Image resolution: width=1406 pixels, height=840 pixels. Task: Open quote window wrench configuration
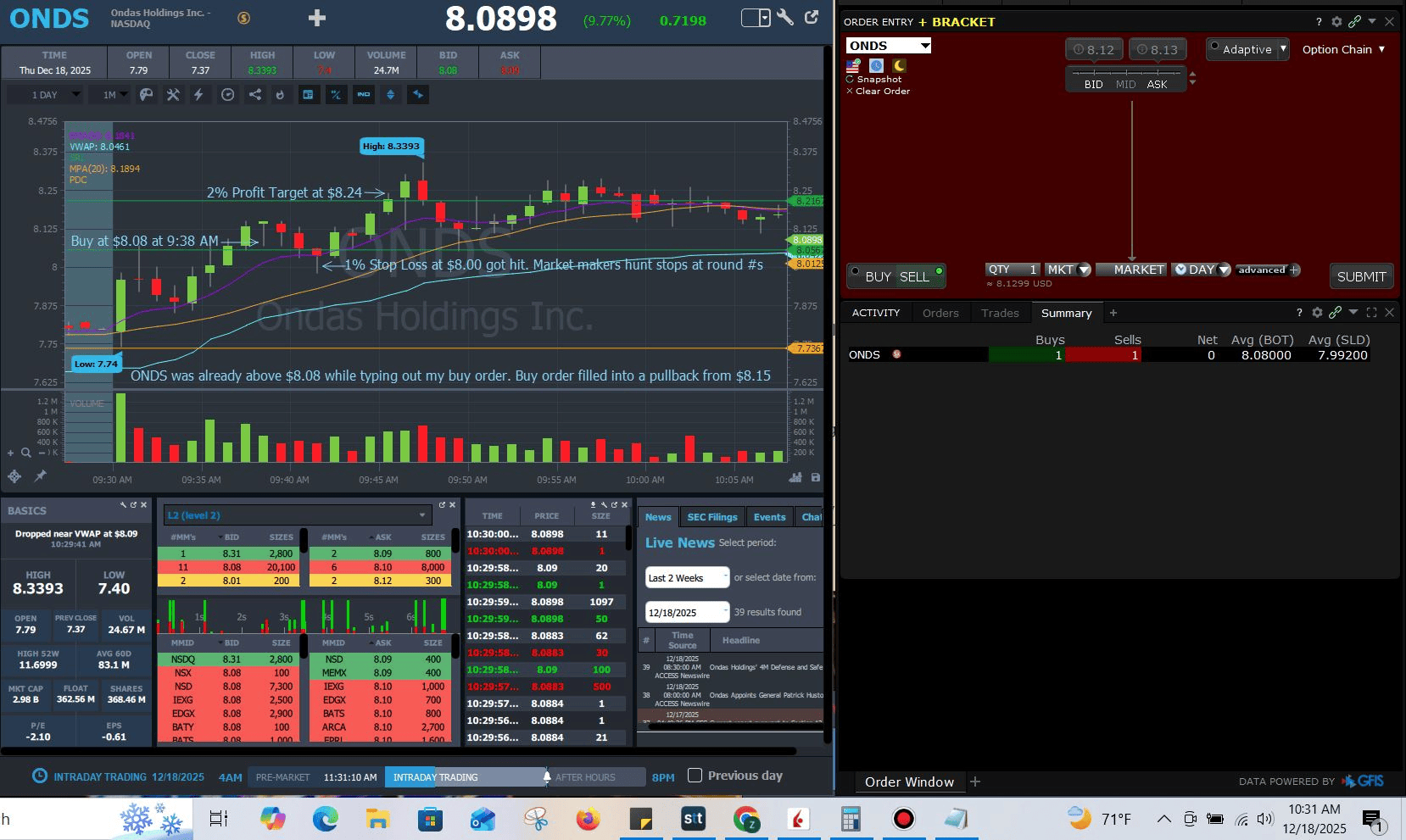785,17
